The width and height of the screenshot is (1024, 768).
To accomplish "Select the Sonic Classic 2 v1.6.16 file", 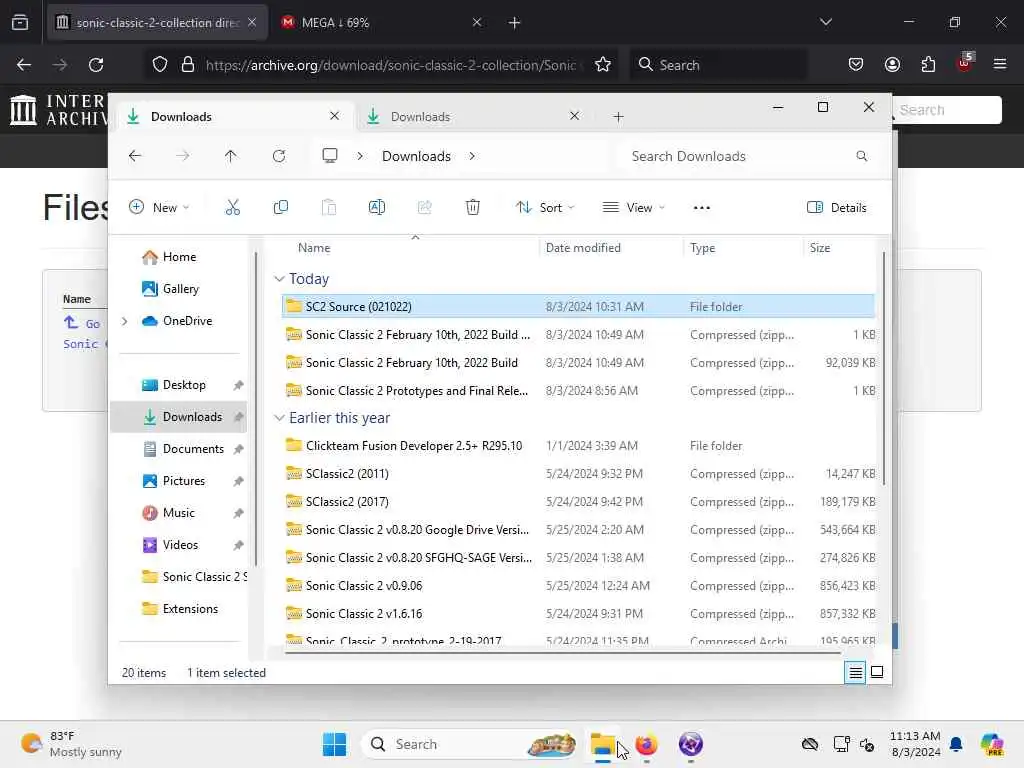I will click(x=578, y=614).
